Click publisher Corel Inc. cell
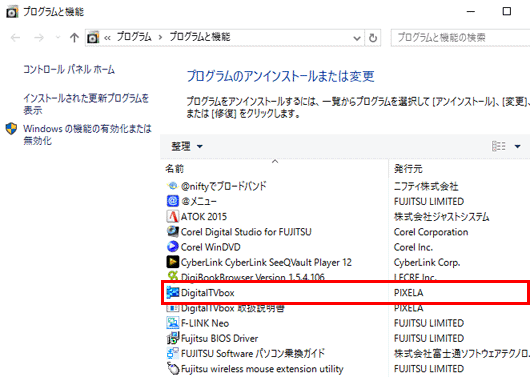 point(413,247)
